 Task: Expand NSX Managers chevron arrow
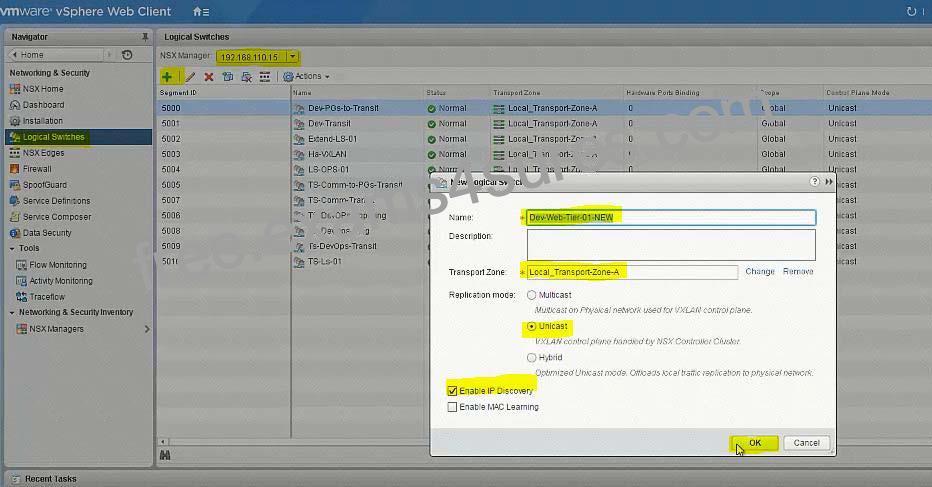[147, 329]
